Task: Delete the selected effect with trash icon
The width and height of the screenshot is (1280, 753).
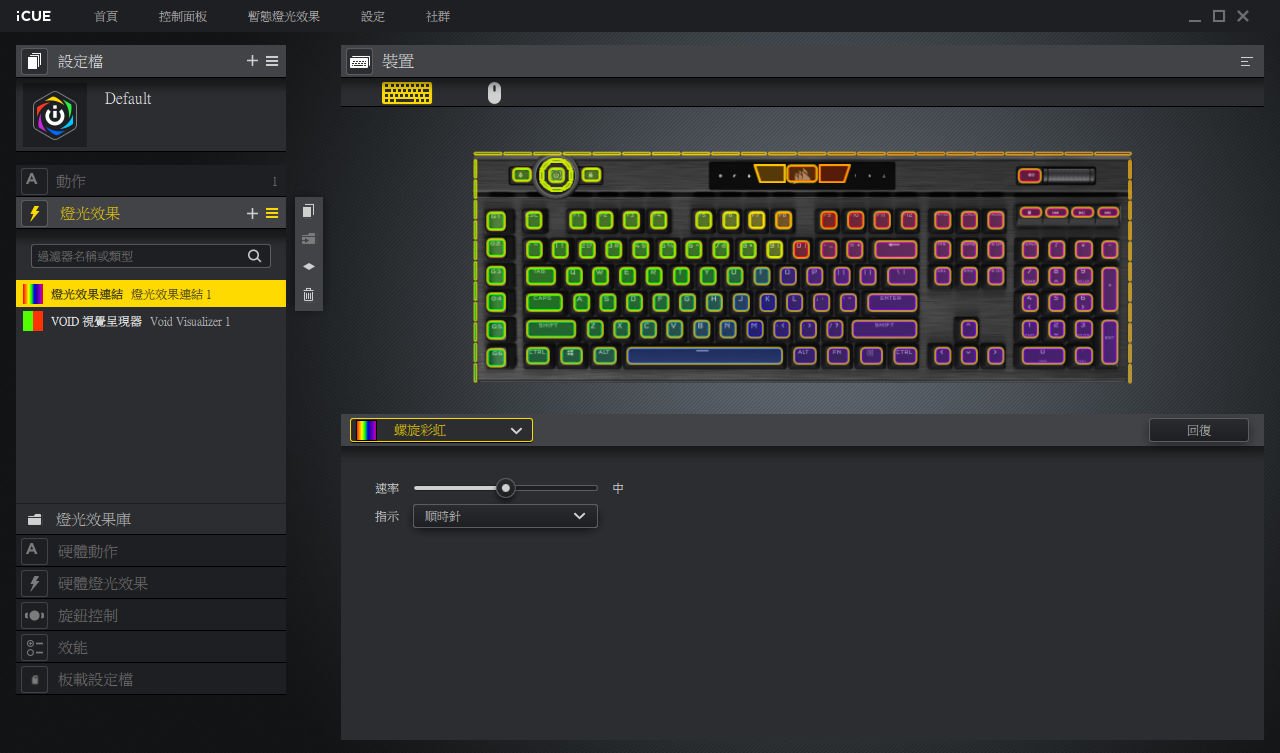Action: [x=309, y=294]
